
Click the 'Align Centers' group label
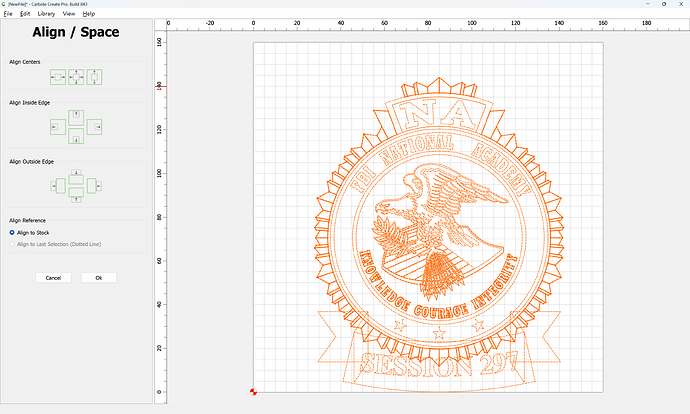(x=25, y=62)
